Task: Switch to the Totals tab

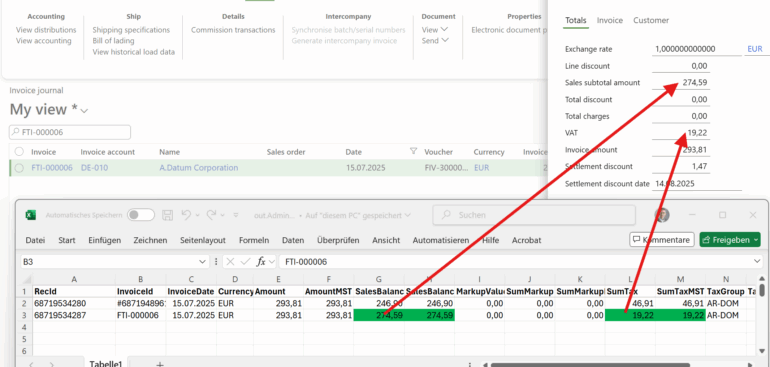Action: 576,21
